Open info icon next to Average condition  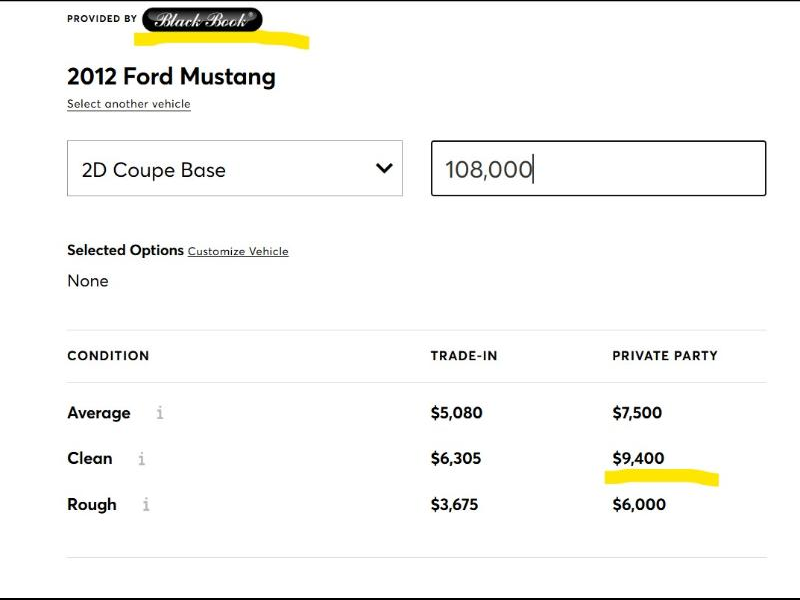[x=159, y=413]
